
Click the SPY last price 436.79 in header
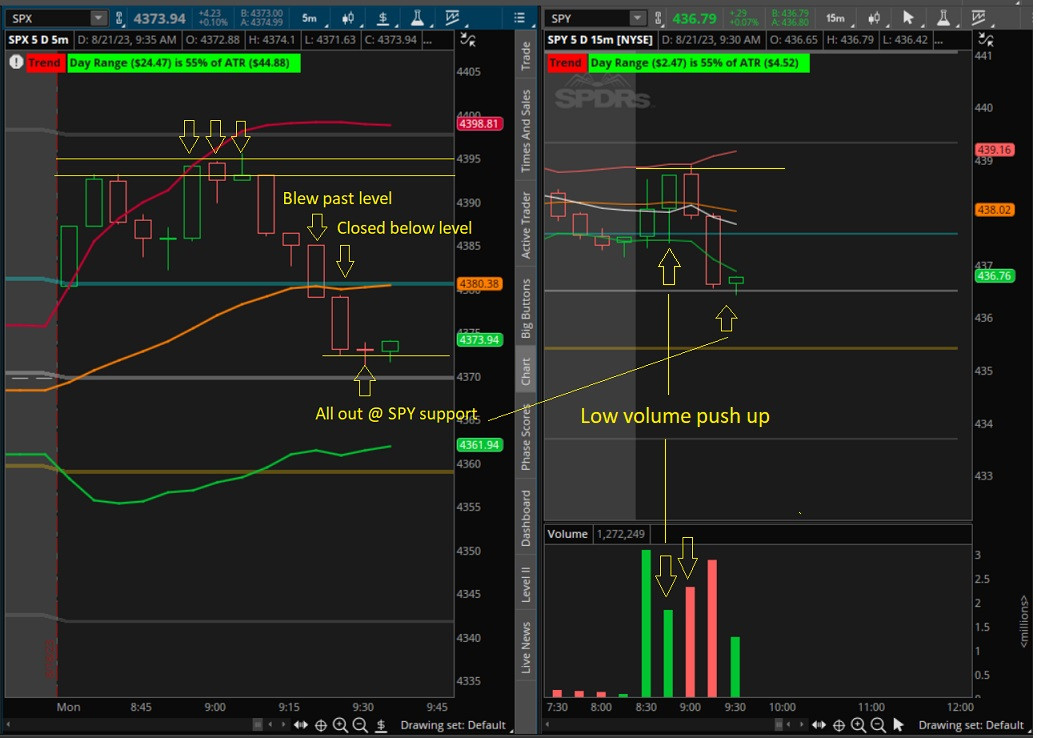(x=694, y=19)
